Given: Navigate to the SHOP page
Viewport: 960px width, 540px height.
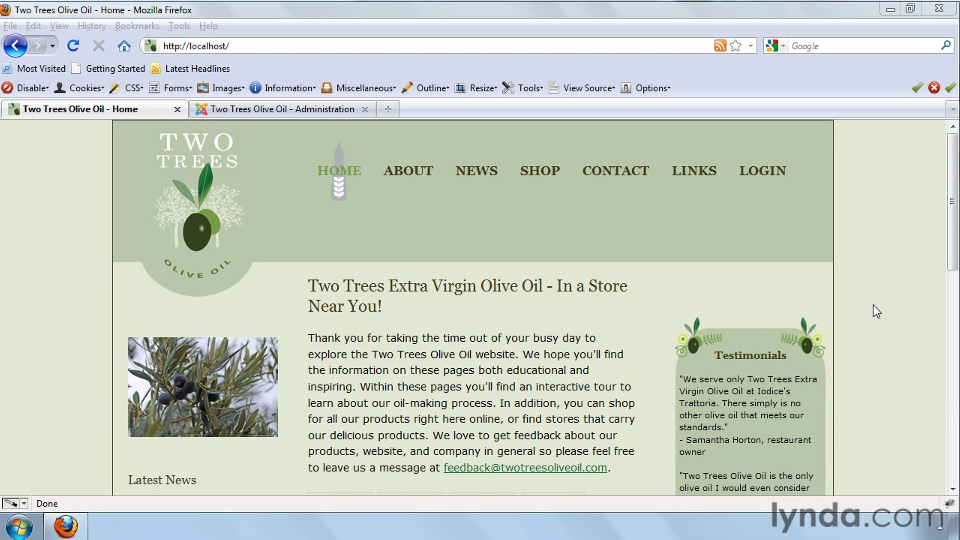Looking at the screenshot, I should (x=539, y=171).
